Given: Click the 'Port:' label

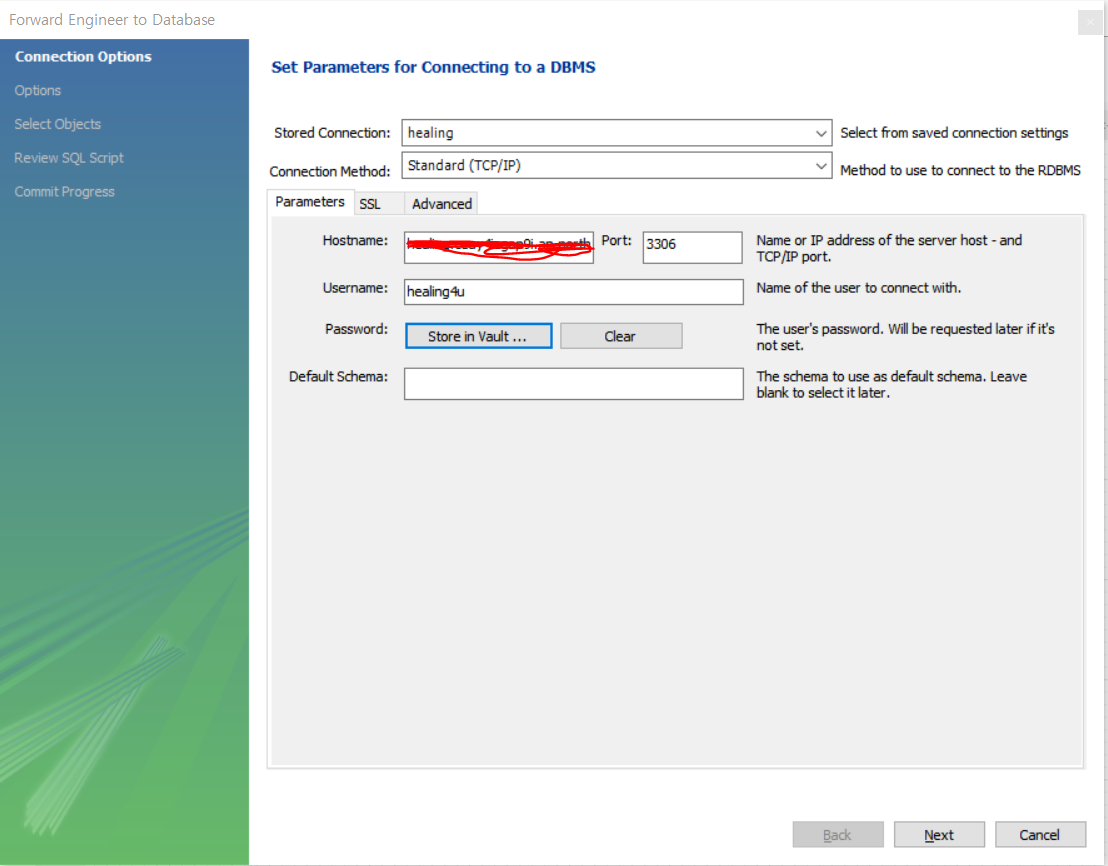Looking at the screenshot, I should click(616, 241).
